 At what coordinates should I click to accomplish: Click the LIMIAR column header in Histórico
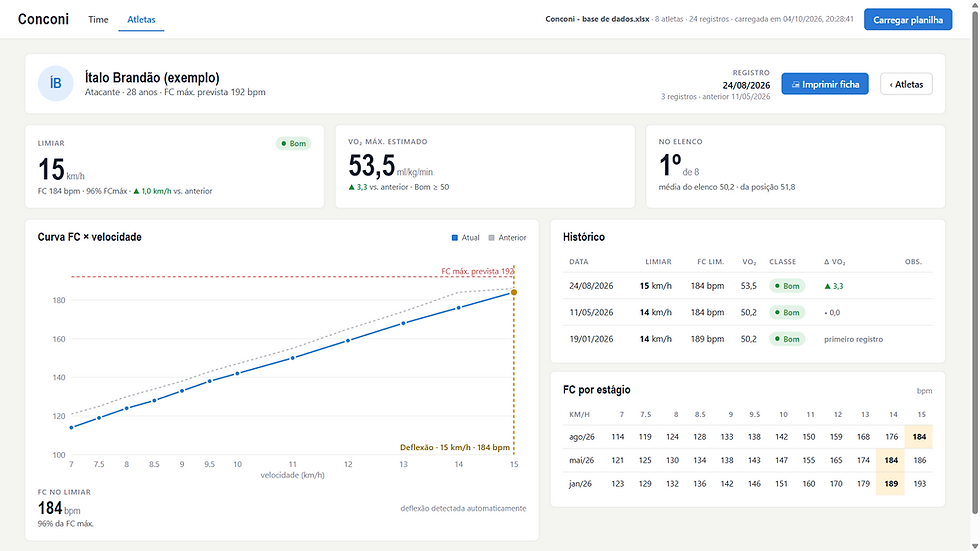(658, 262)
